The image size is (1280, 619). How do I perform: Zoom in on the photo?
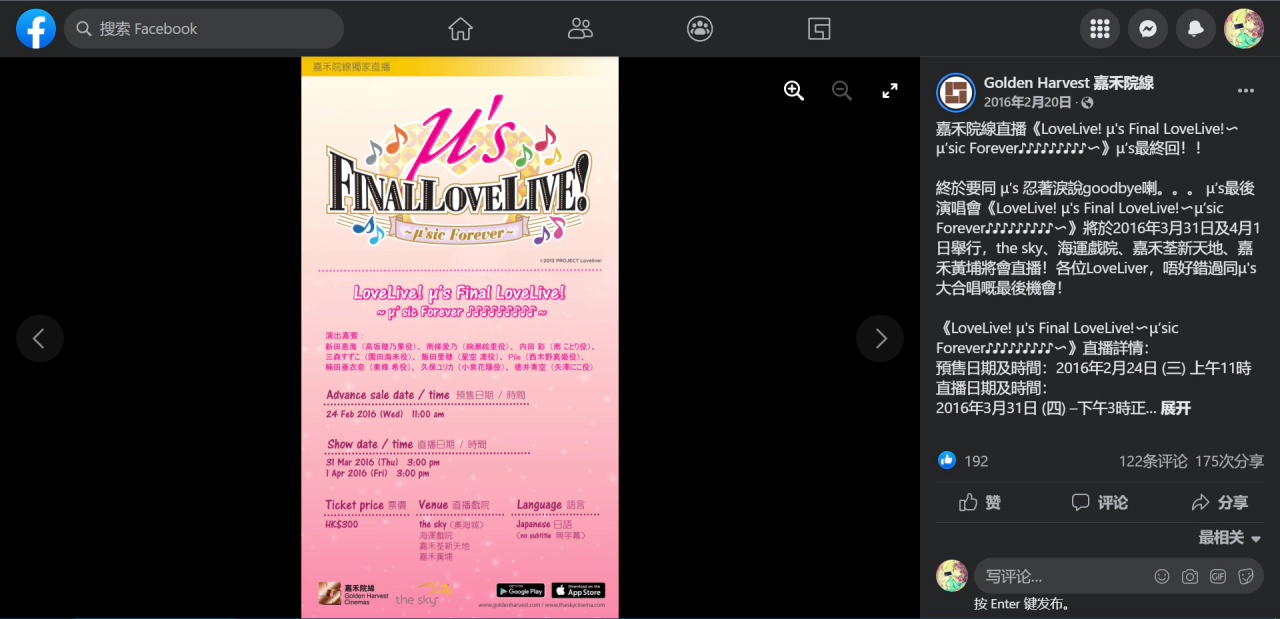(x=794, y=91)
